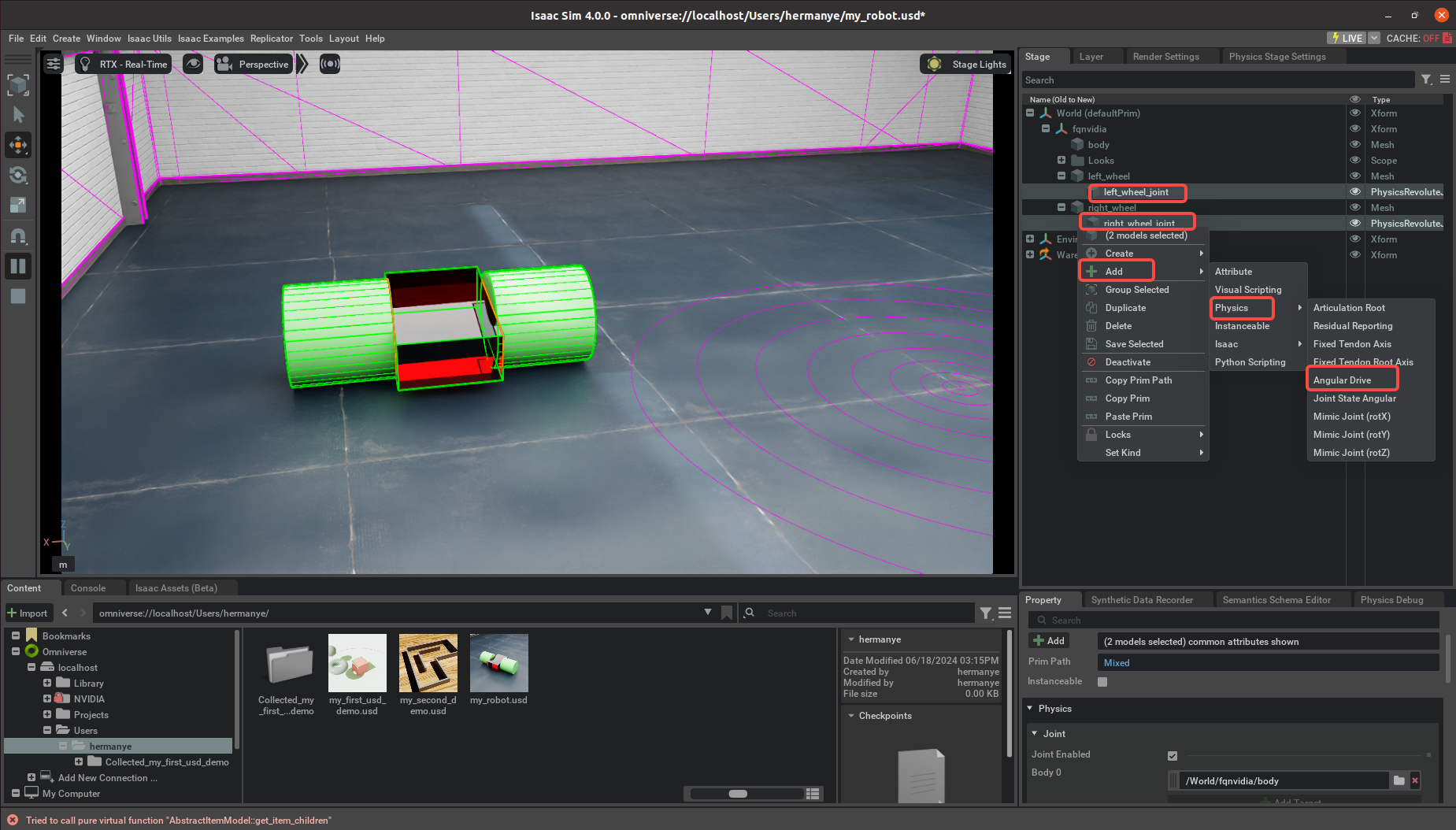Collapse the World (defaultPrim) tree node
The image size is (1456, 830).
(1030, 113)
